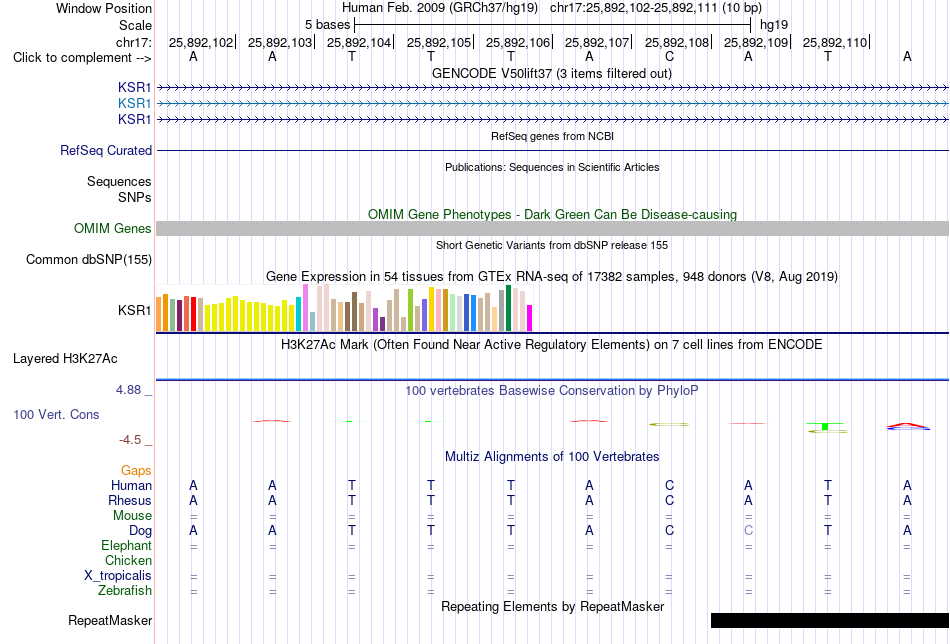Image resolution: width=950 pixels, height=644 pixels.
Task: Open the GENCODE V50lift37 track title
Action: [551, 73]
